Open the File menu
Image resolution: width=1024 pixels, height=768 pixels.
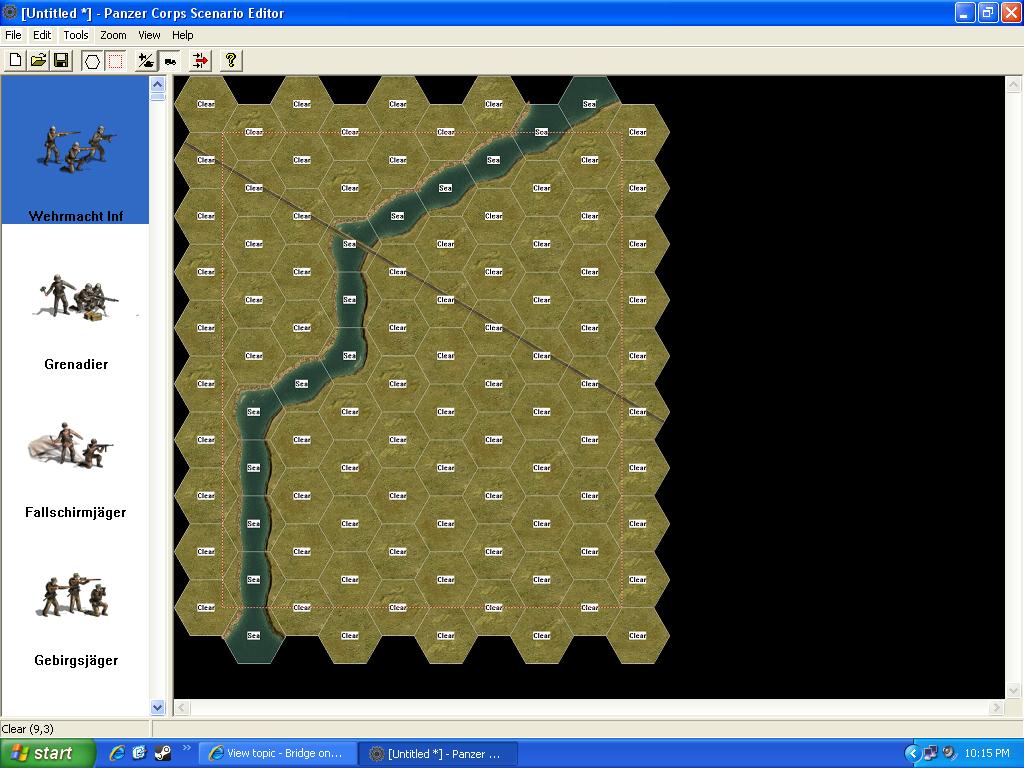coord(13,35)
